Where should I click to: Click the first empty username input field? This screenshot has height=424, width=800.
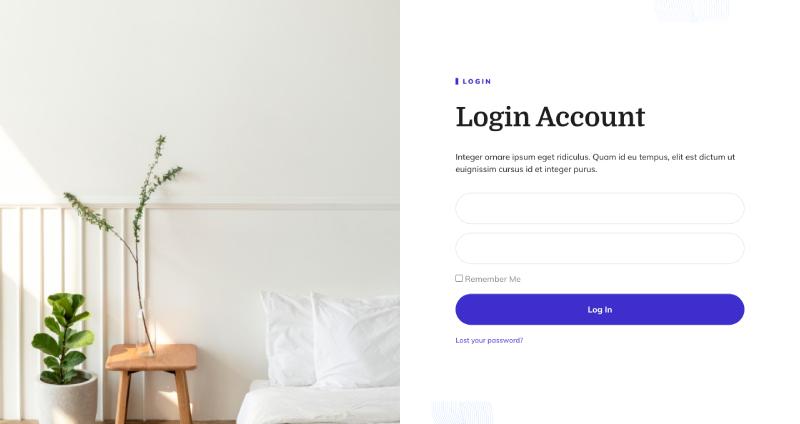(x=599, y=208)
